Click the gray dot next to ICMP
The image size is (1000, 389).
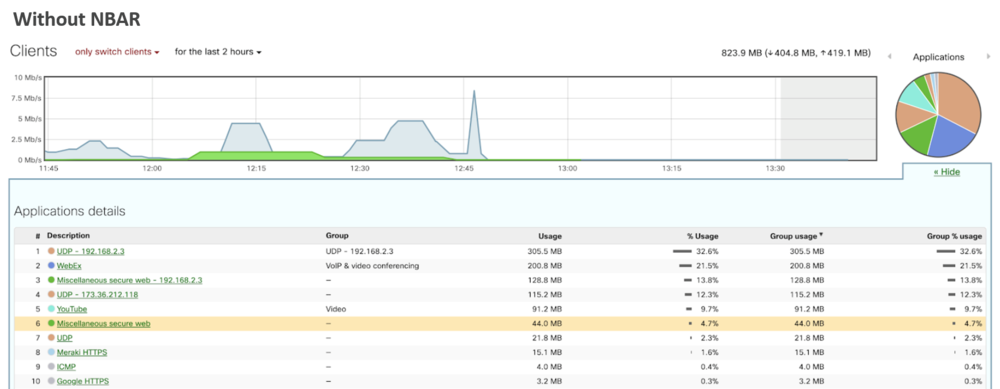[x=51, y=367]
